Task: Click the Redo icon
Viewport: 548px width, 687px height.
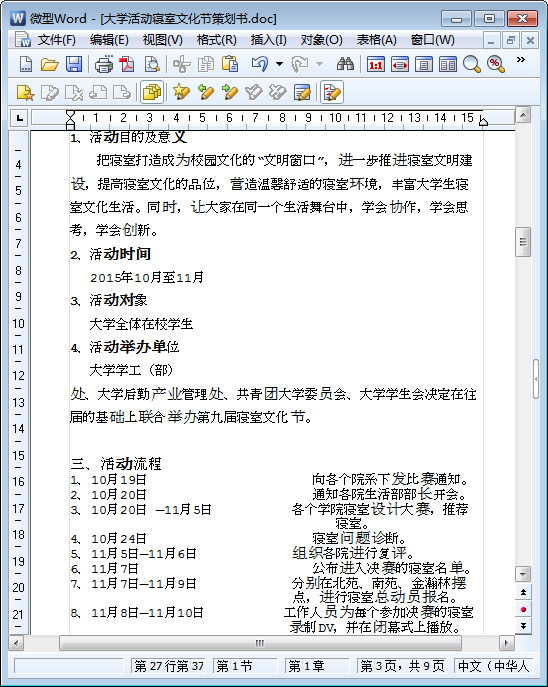Action: [x=300, y=64]
